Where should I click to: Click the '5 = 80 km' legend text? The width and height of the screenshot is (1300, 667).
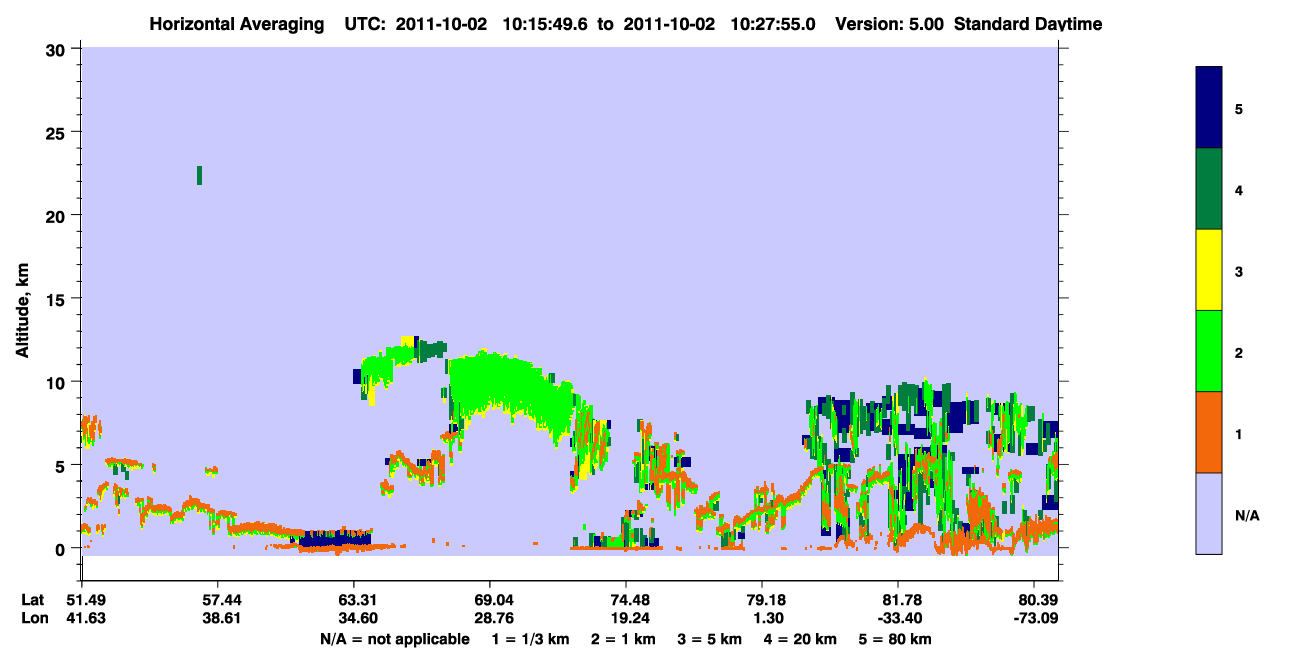click(x=897, y=639)
